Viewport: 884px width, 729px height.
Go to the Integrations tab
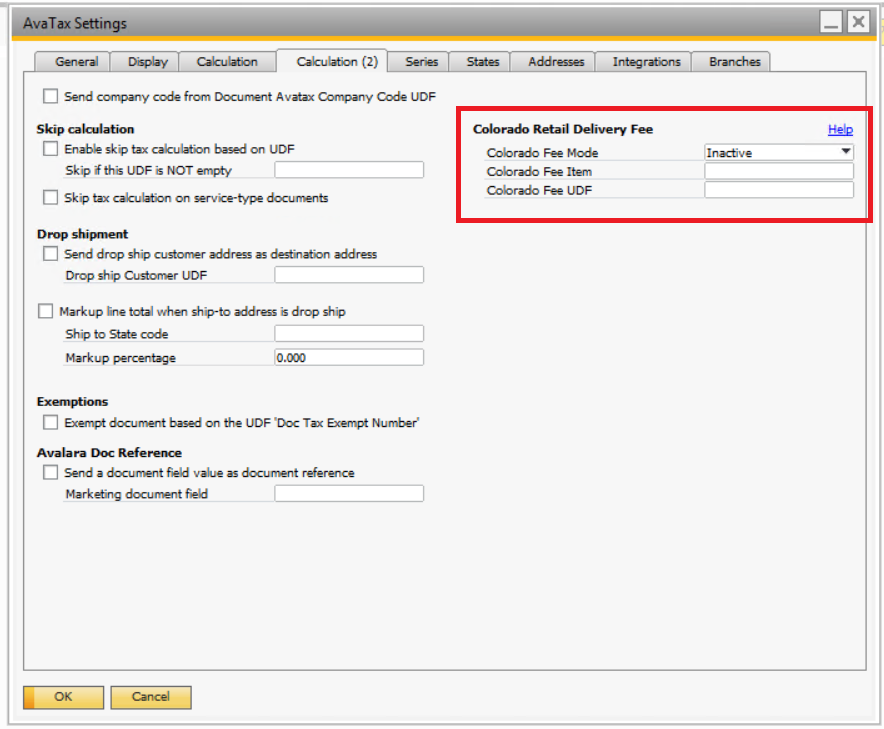pos(643,61)
